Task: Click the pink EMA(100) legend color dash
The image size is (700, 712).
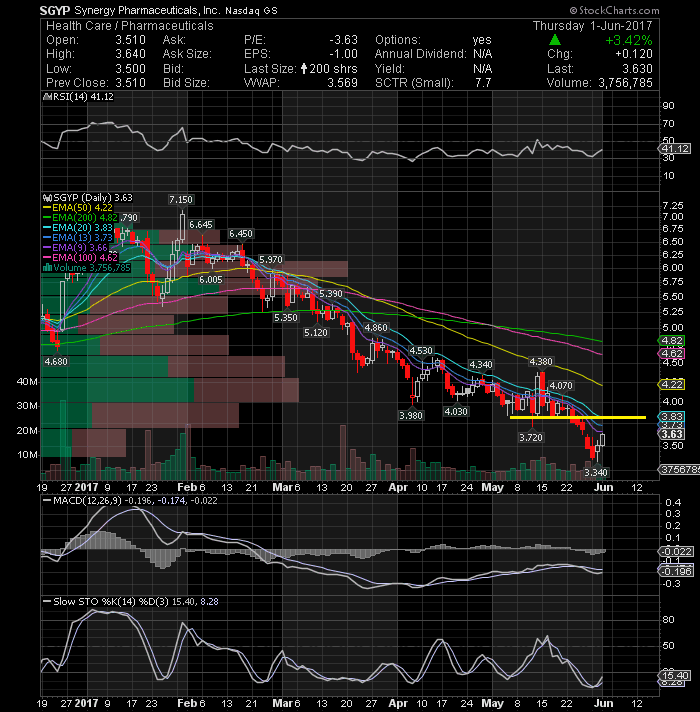Action: (46, 258)
